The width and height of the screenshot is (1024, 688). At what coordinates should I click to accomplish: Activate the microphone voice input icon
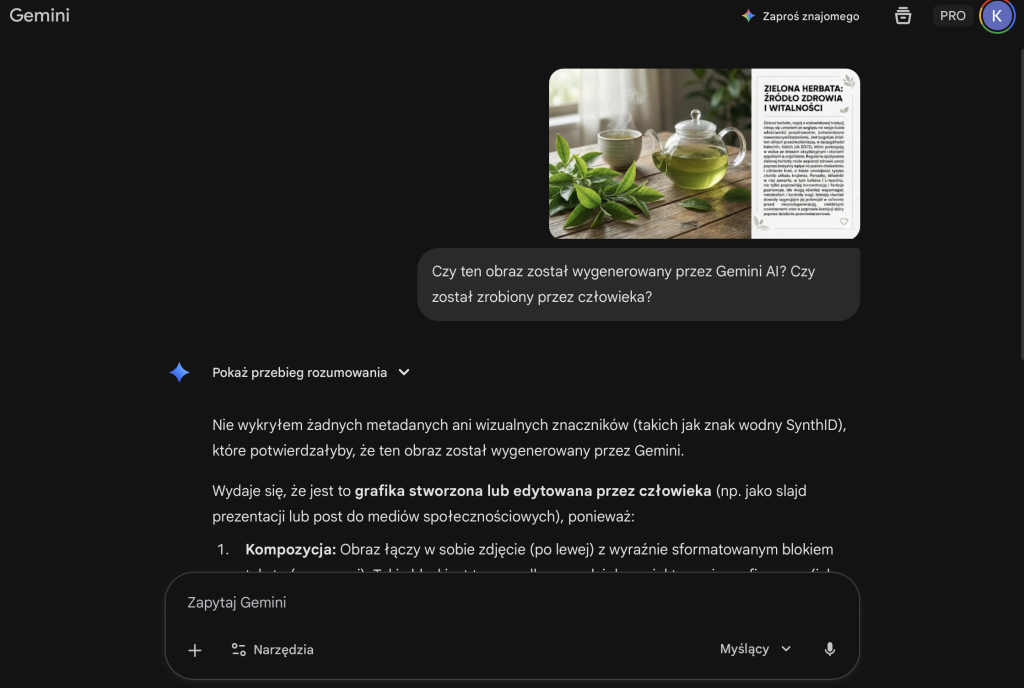click(829, 649)
